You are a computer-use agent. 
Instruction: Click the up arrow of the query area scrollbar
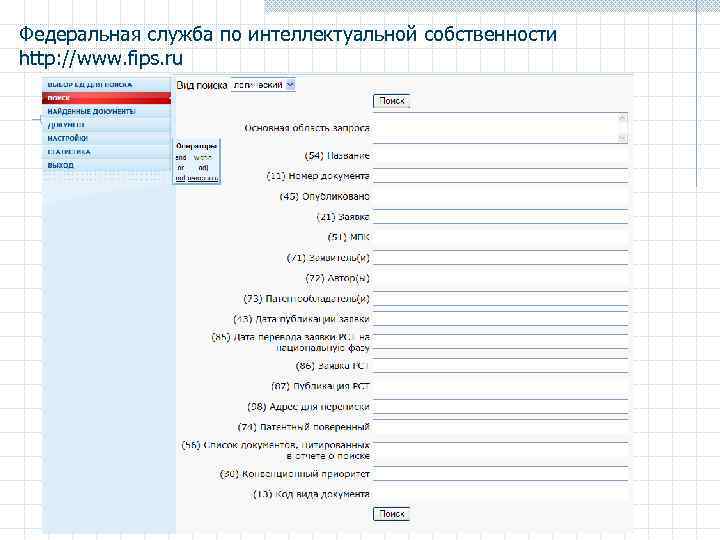[623, 118]
